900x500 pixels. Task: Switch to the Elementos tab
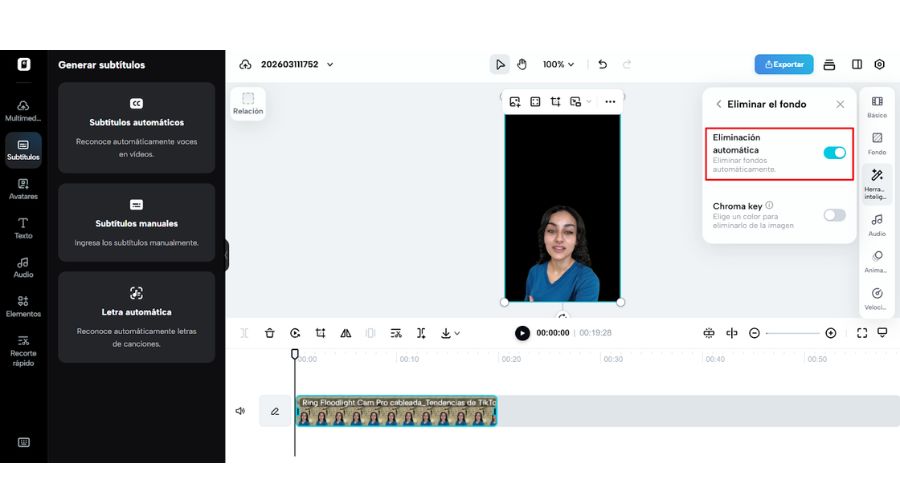tap(23, 306)
